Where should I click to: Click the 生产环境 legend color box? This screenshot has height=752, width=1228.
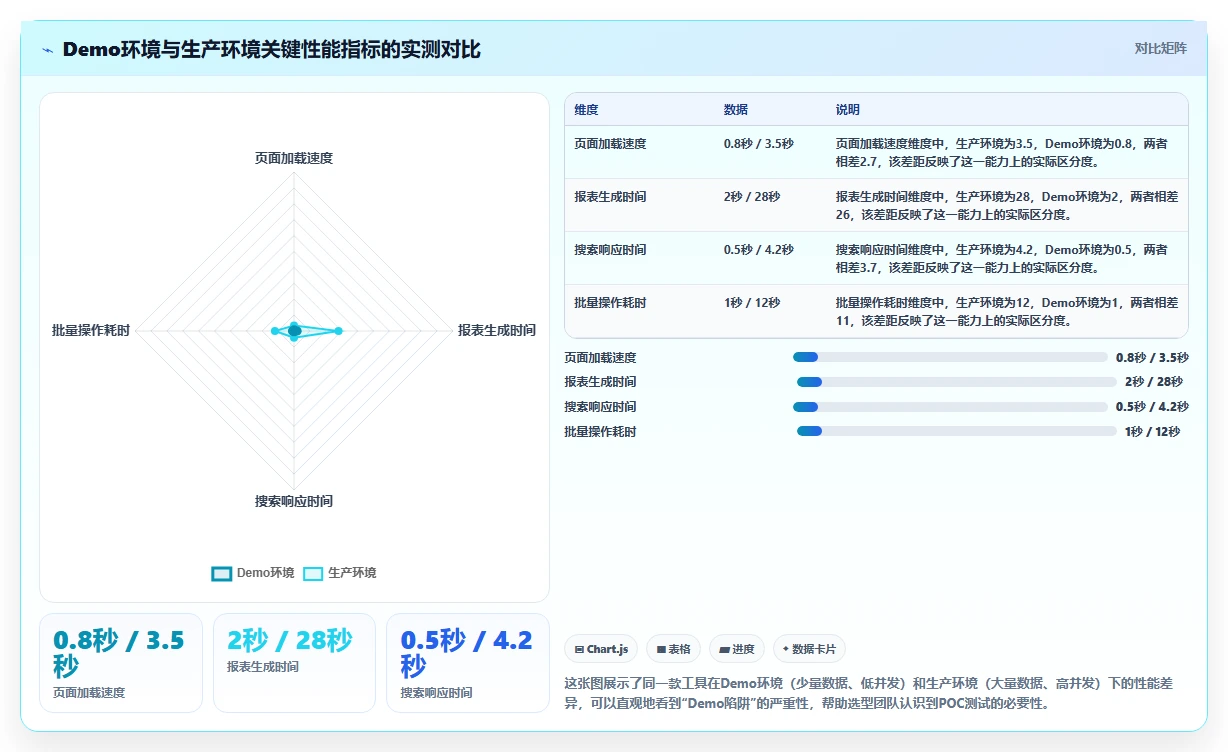[313, 573]
